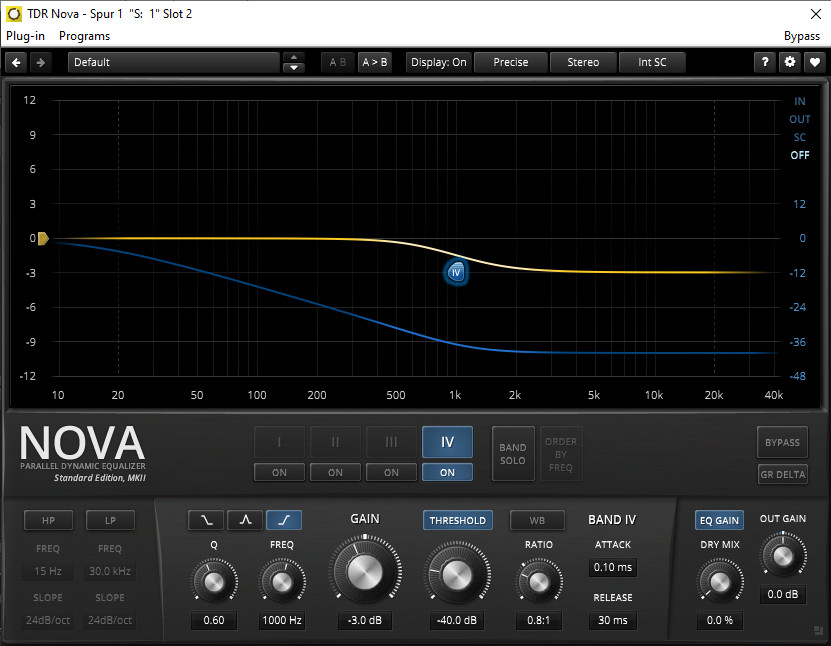Select band I tab
Screen dimensions: 831x646
pyautogui.click(x=279, y=442)
